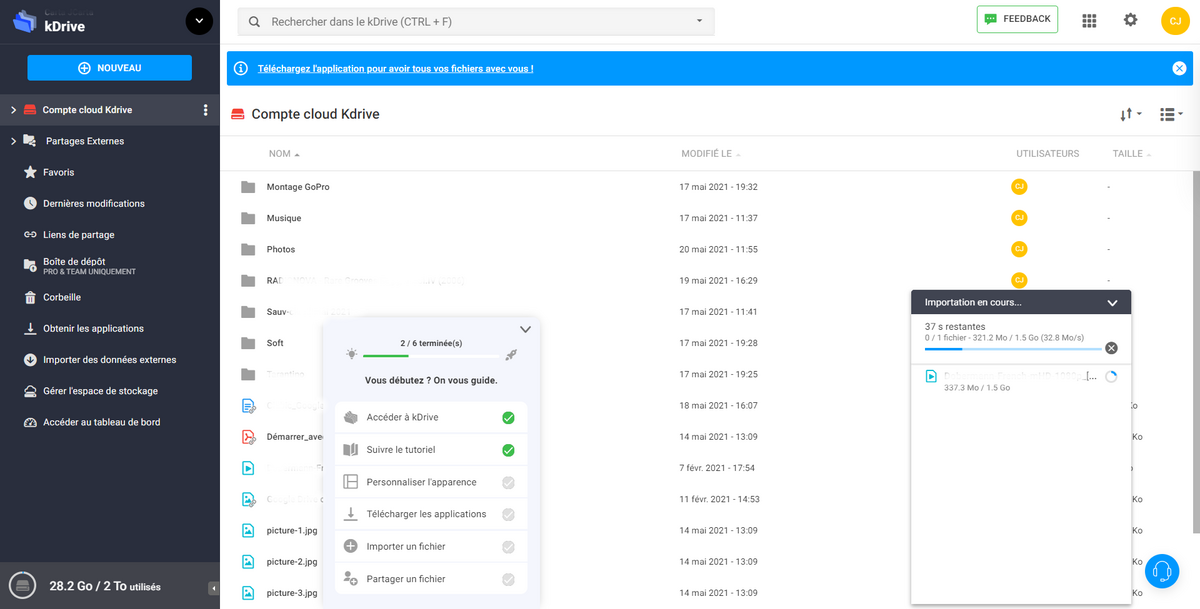1200x609 pixels.
Task: Open settings gear icon in header
Action: (1130, 20)
